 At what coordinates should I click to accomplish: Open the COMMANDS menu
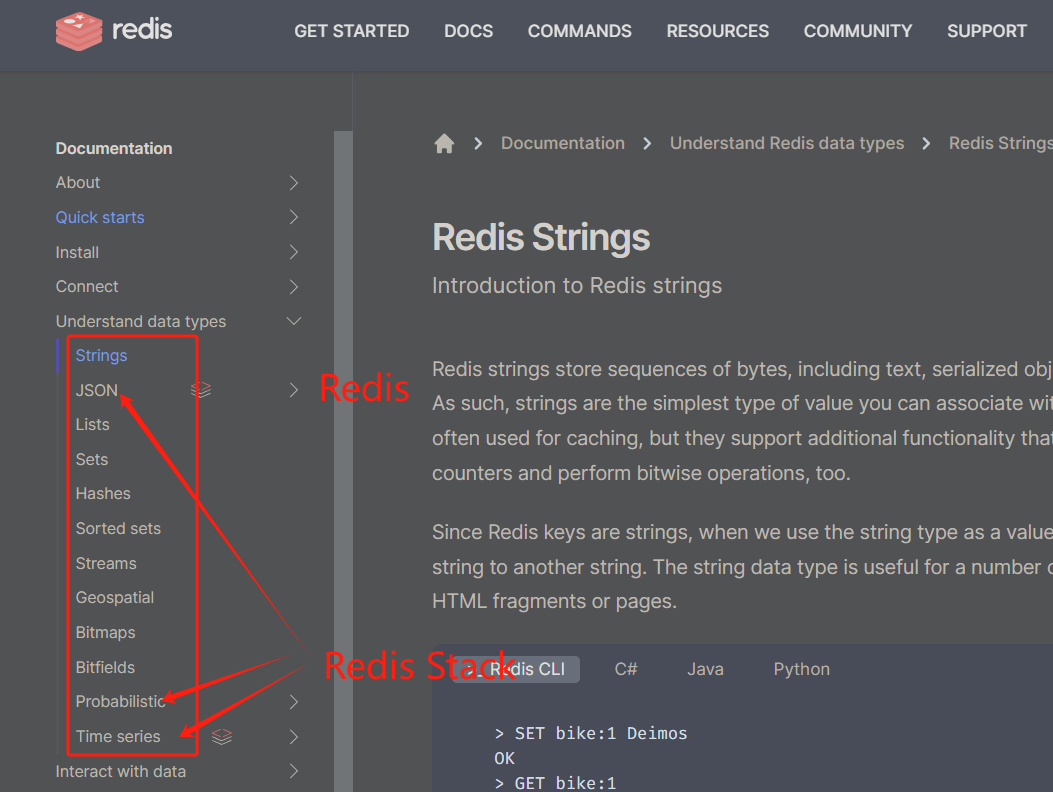[579, 31]
